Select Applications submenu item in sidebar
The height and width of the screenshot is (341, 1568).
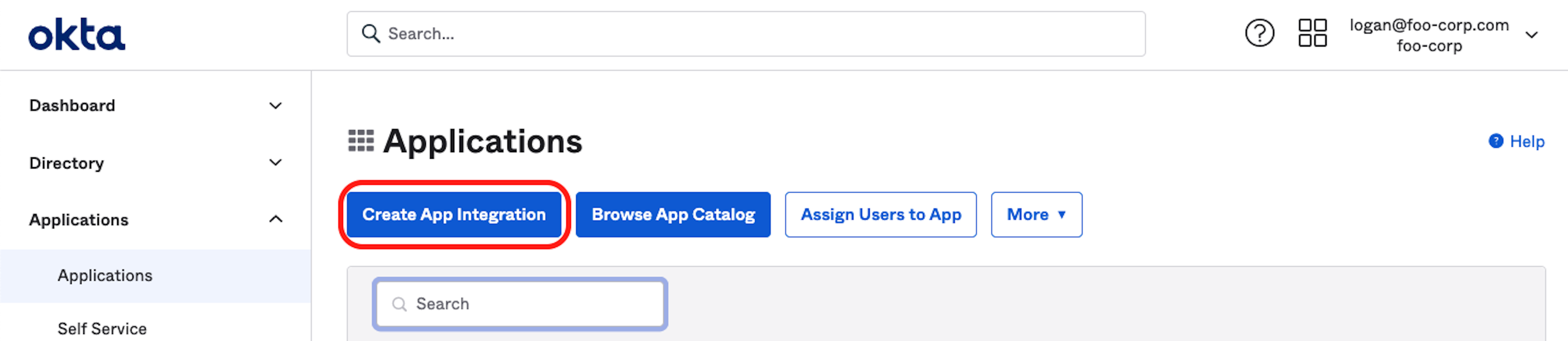[105, 276]
